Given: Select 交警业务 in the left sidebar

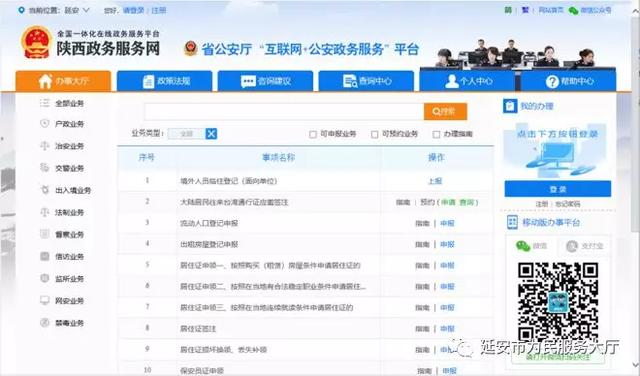Looking at the screenshot, I should [69, 168].
